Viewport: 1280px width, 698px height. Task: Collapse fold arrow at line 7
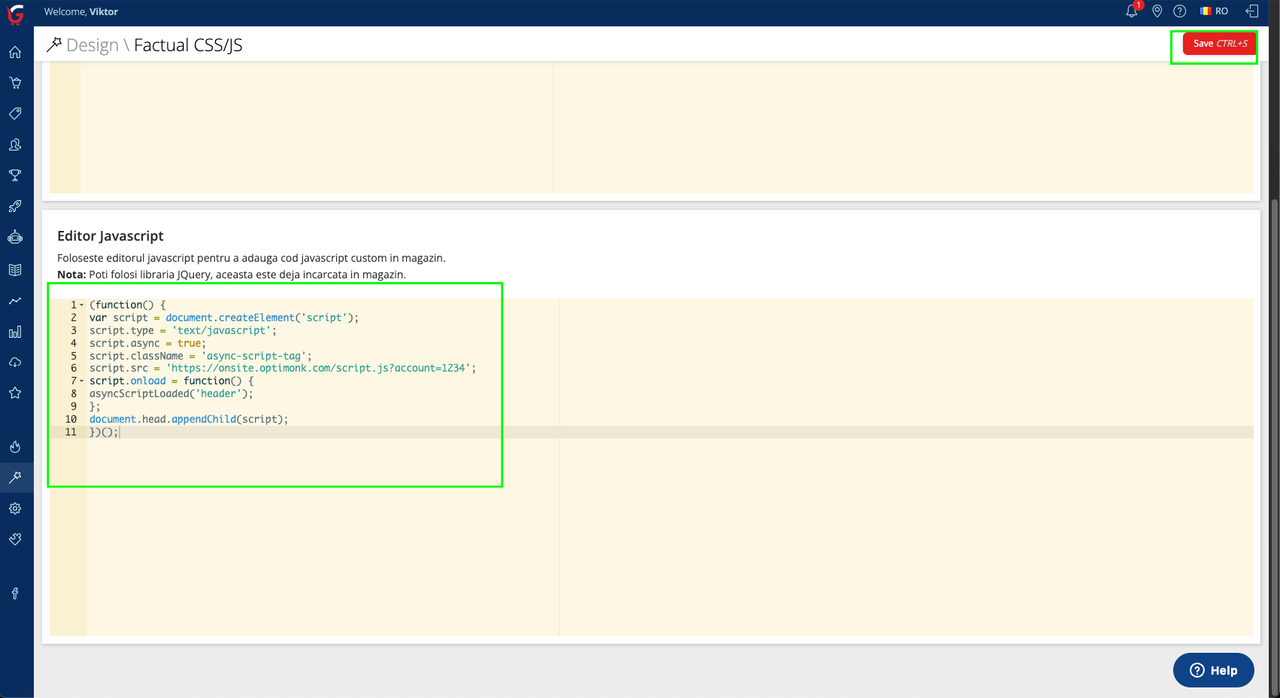coord(81,381)
